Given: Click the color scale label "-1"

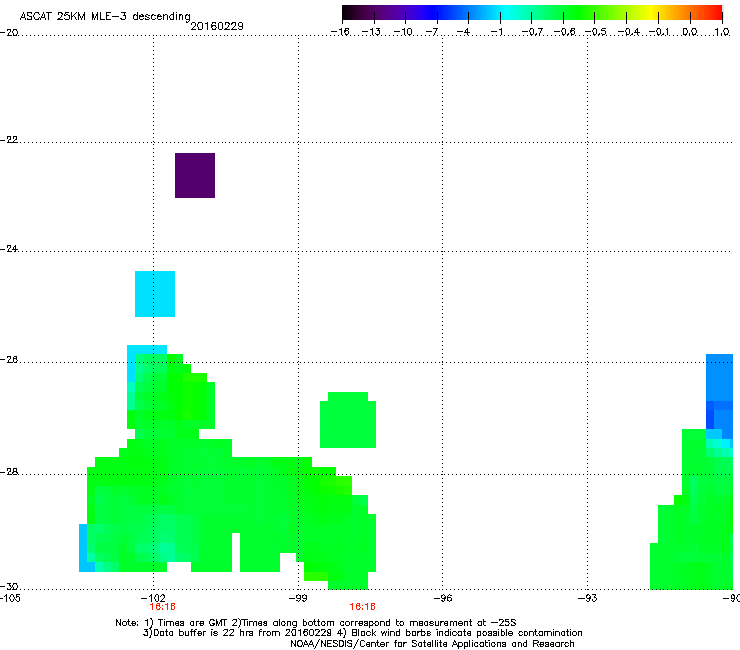Looking at the screenshot, I should (497, 32).
